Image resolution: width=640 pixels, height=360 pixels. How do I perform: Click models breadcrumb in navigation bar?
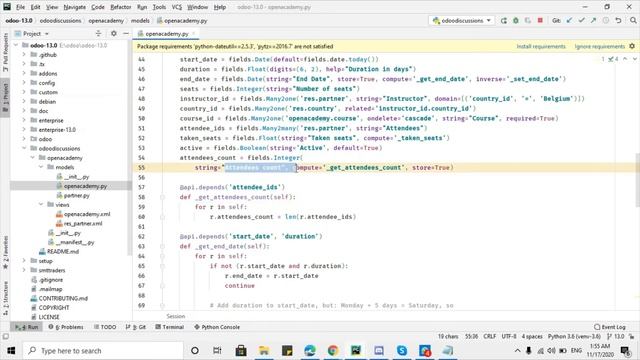(140, 20)
